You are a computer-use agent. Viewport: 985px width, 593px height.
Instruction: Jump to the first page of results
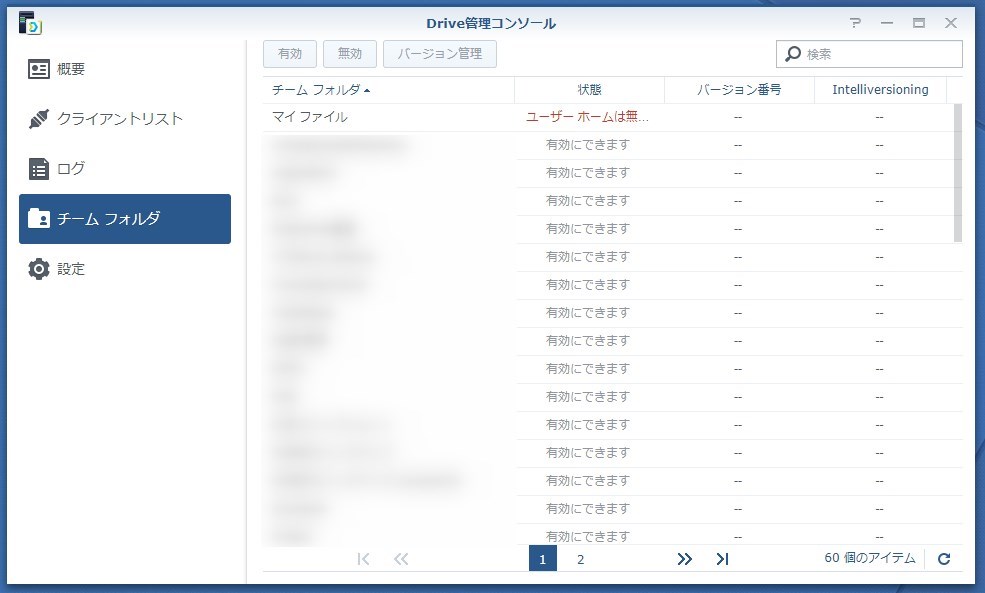(x=363, y=559)
